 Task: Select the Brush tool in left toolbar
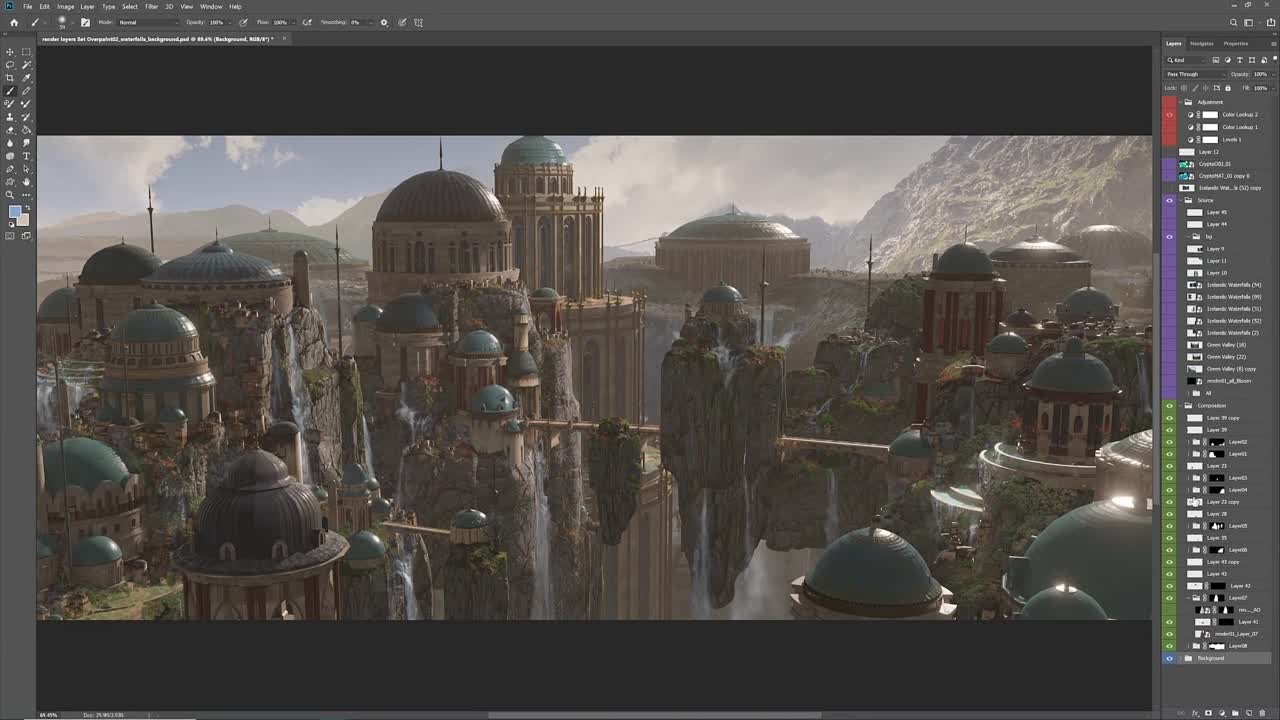coord(10,91)
